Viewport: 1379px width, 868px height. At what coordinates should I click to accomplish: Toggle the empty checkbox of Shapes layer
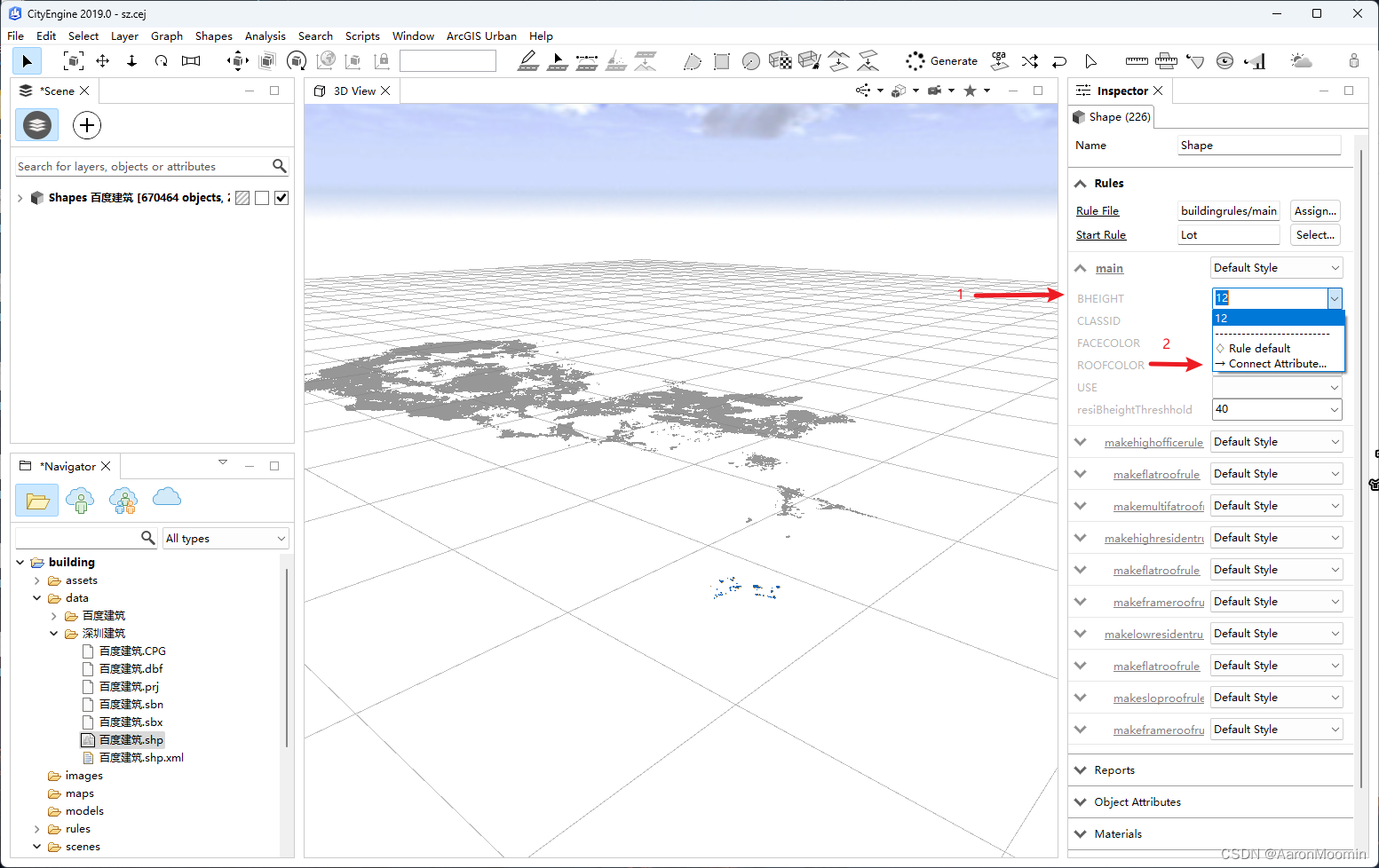(x=262, y=198)
